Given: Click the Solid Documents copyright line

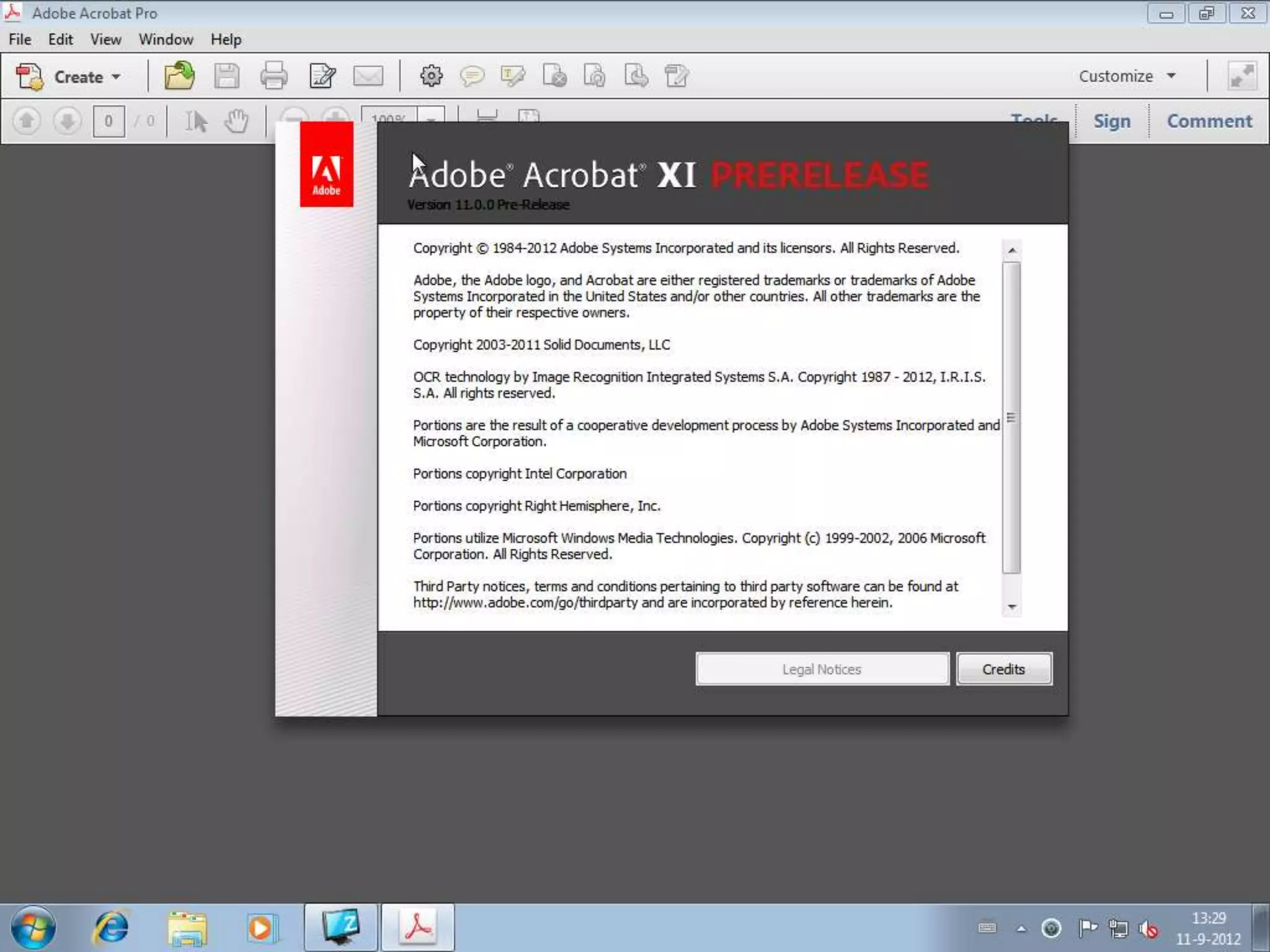Looking at the screenshot, I should click(541, 345).
